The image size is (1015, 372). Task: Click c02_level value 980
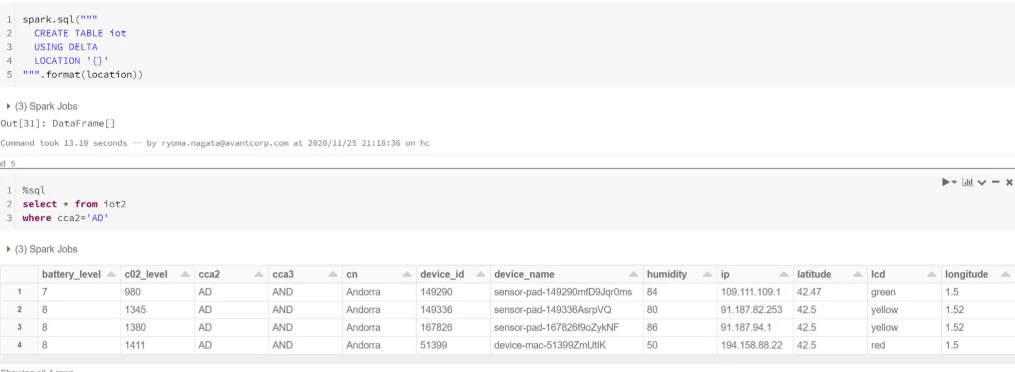click(133, 292)
